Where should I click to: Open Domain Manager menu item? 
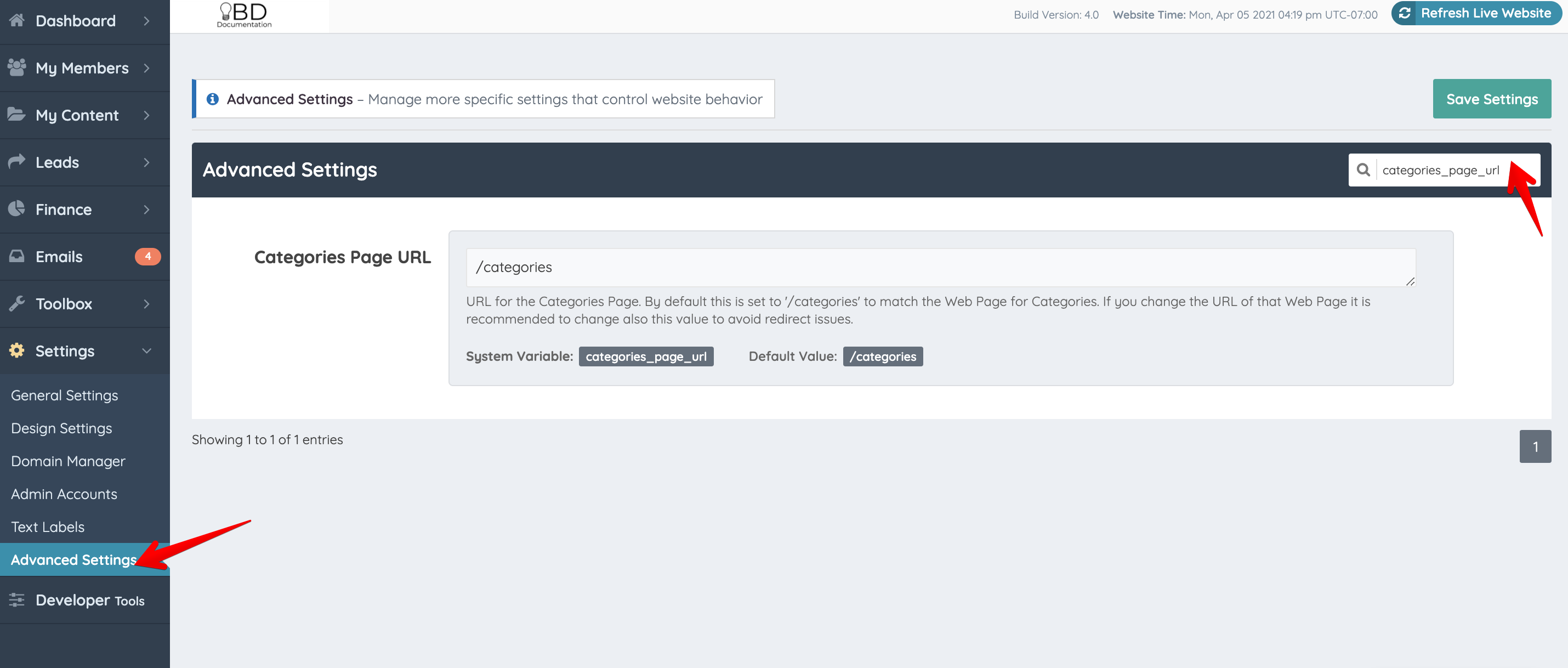tap(68, 461)
